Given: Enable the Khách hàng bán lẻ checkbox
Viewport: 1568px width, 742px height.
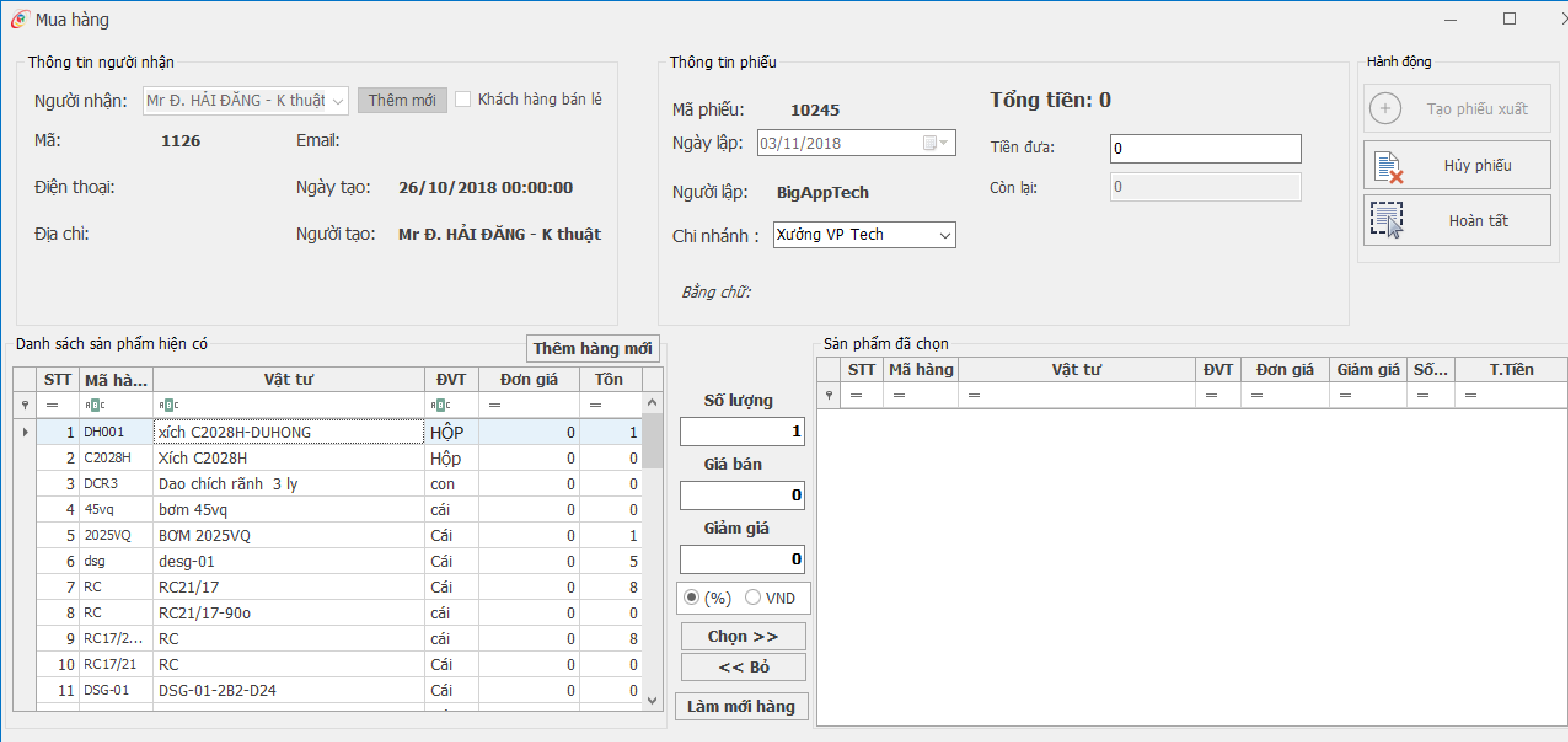Looking at the screenshot, I should pyautogui.click(x=463, y=99).
